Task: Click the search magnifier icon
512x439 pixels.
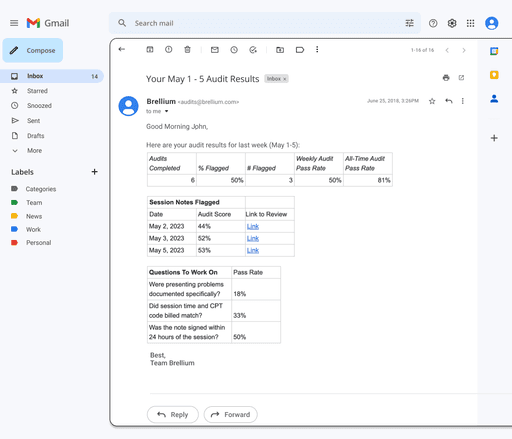Action: pos(122,23)
